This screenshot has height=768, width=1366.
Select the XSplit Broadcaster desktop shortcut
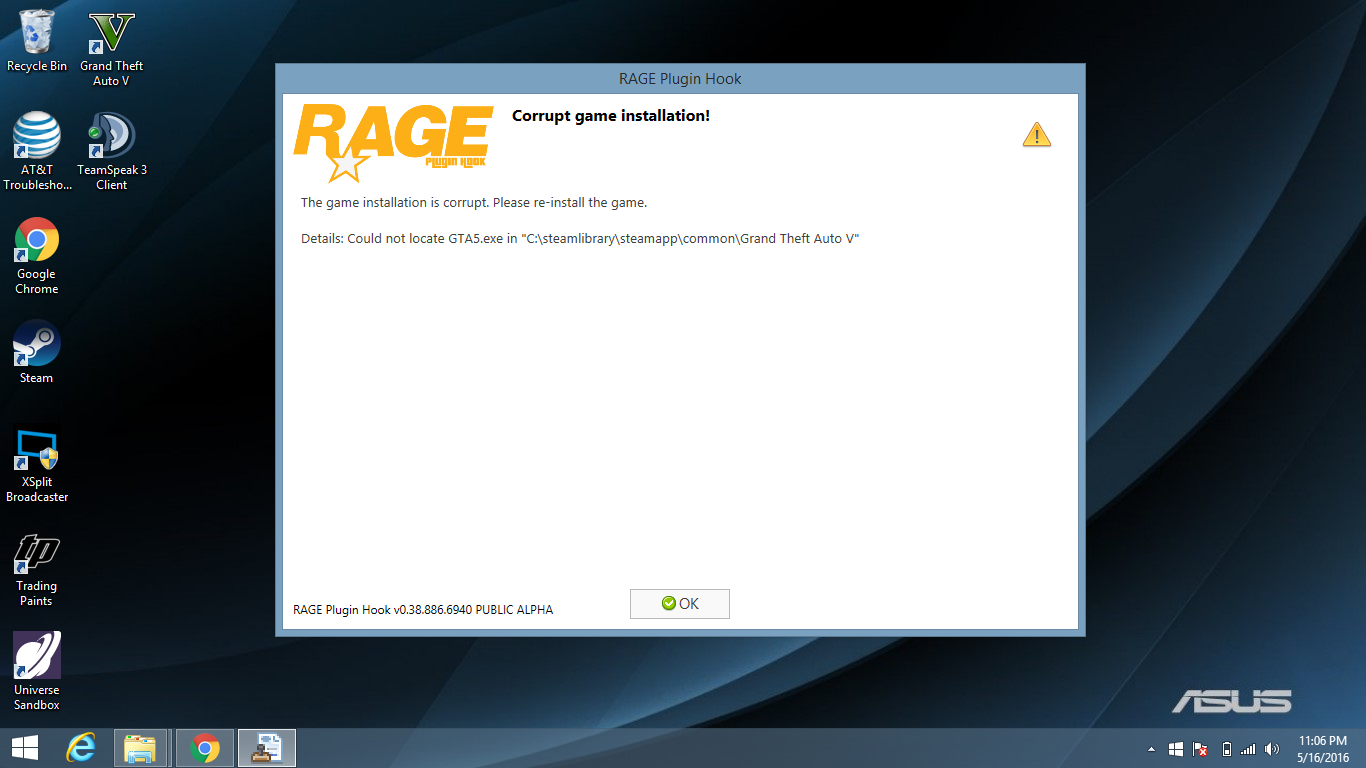(37, 466)
